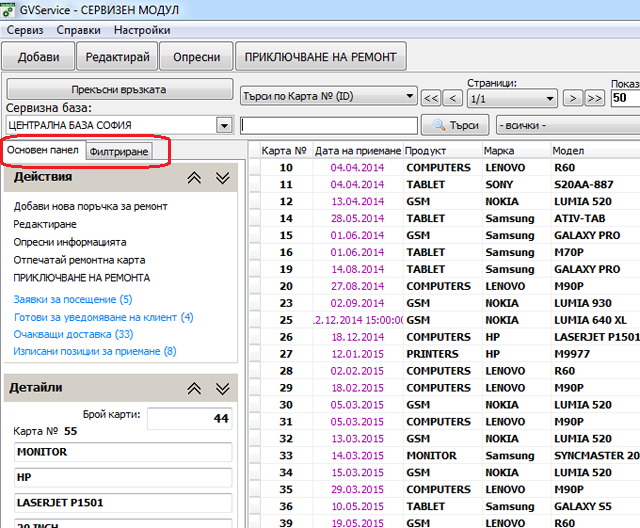This screenshot has width=640, height=528.
Task: Click card number 16 cell
Action: tap(286, 253)
